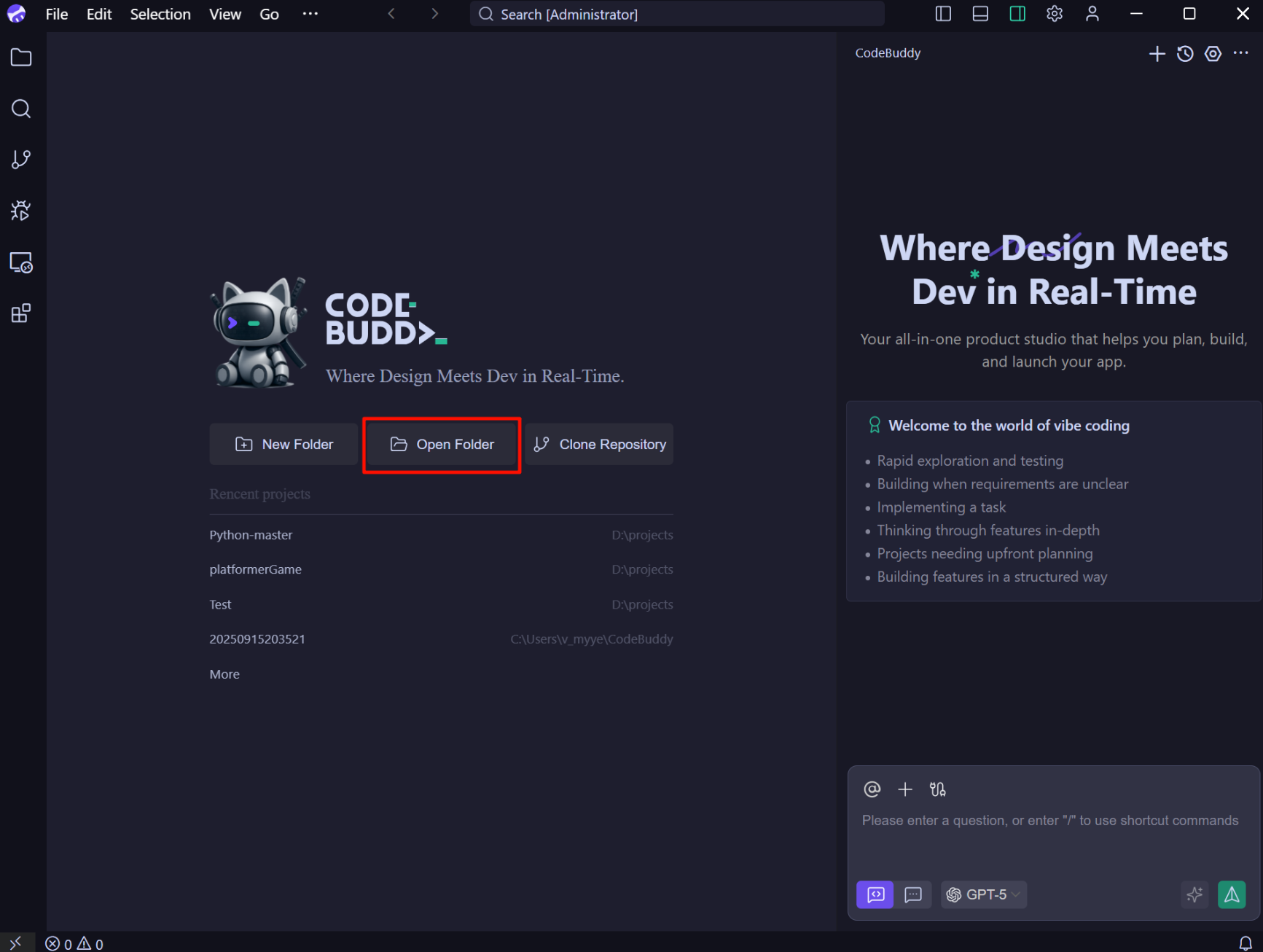Toggle the primary sidebar layout icon
The image size is (1263, 952).
click(943, 14)
